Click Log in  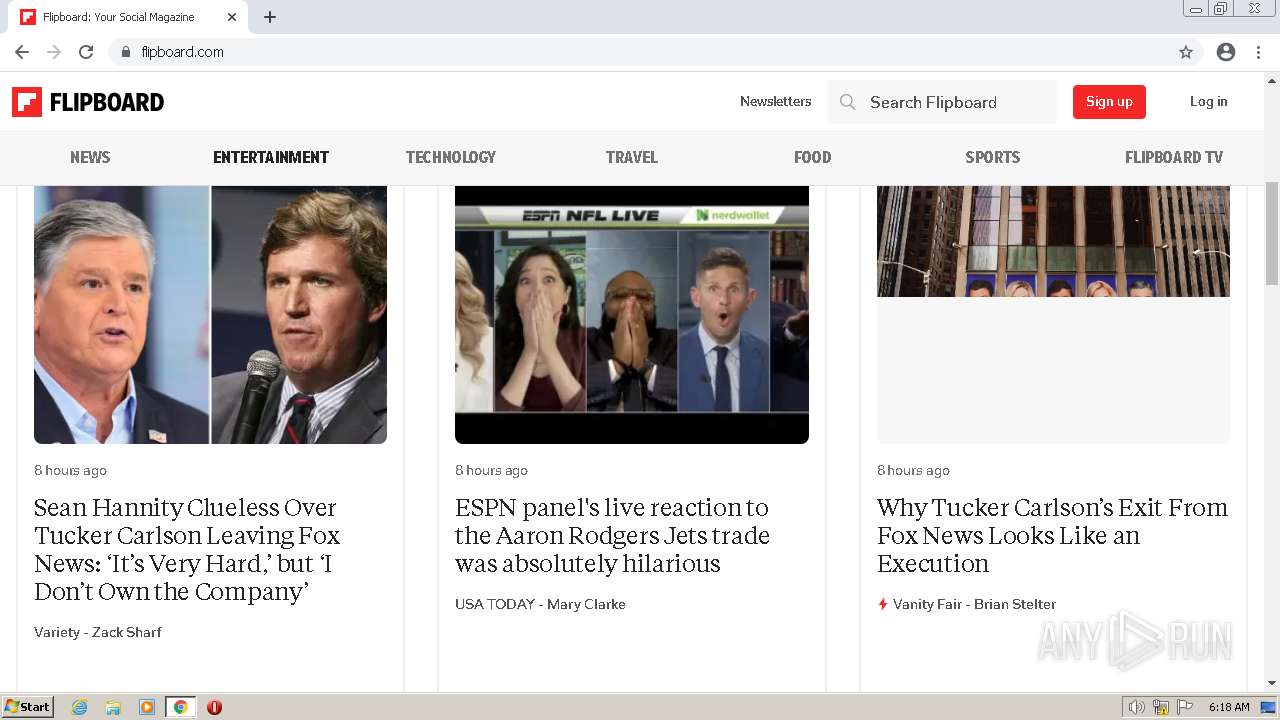(1208, 101)
